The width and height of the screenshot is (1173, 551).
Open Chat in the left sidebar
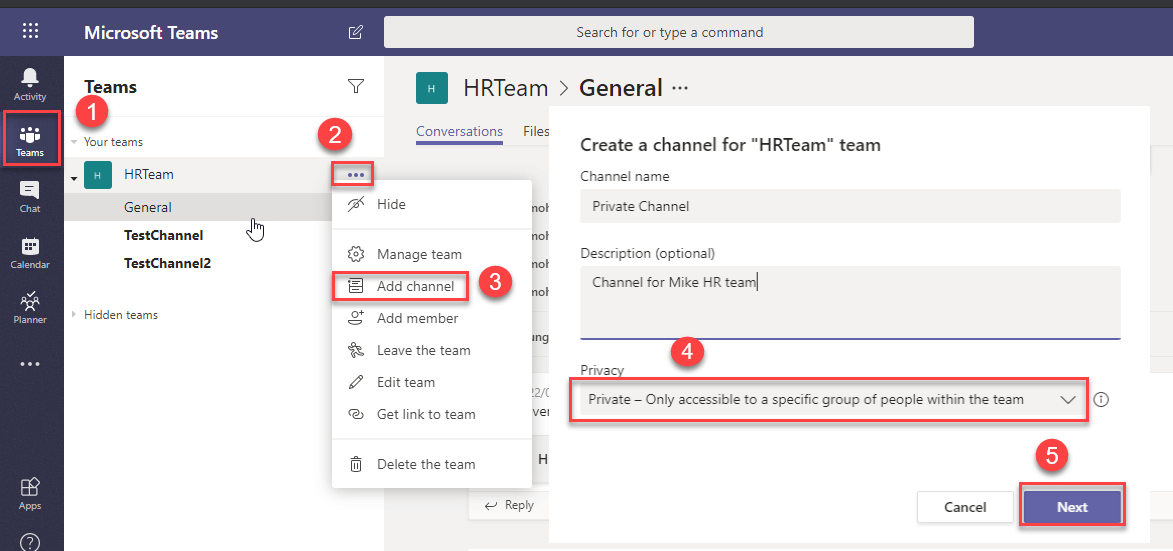pyautogui.click(x=30, y=196)
